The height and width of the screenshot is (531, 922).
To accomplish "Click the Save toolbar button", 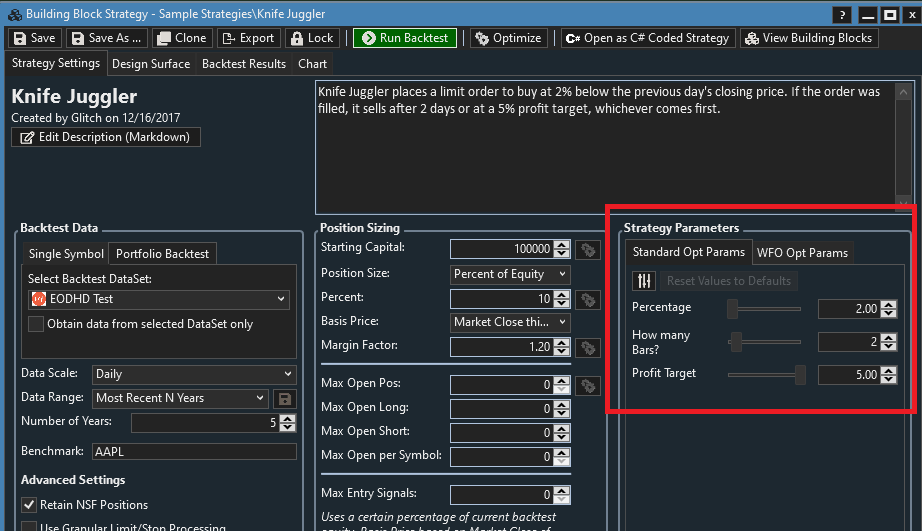I will pos(34,38).
